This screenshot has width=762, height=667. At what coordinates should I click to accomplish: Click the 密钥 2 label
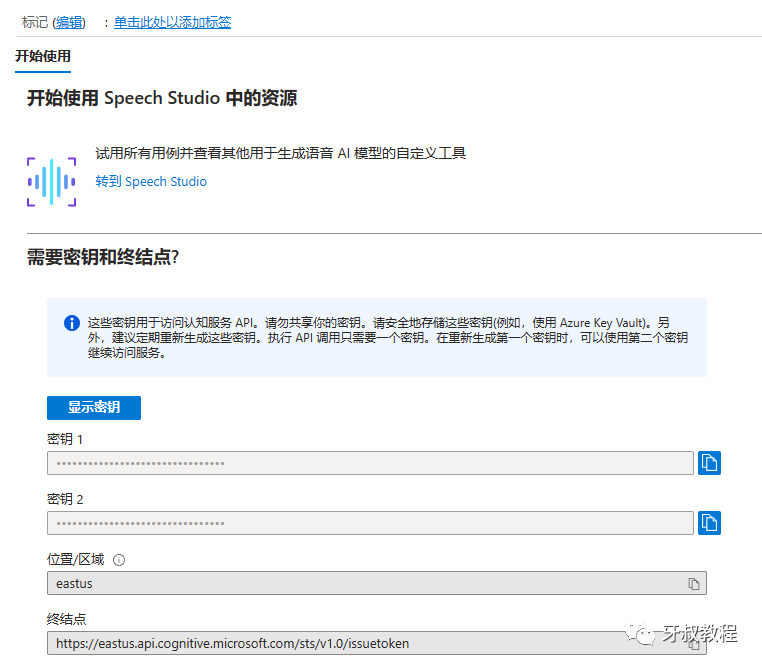[x=65, y=499]
